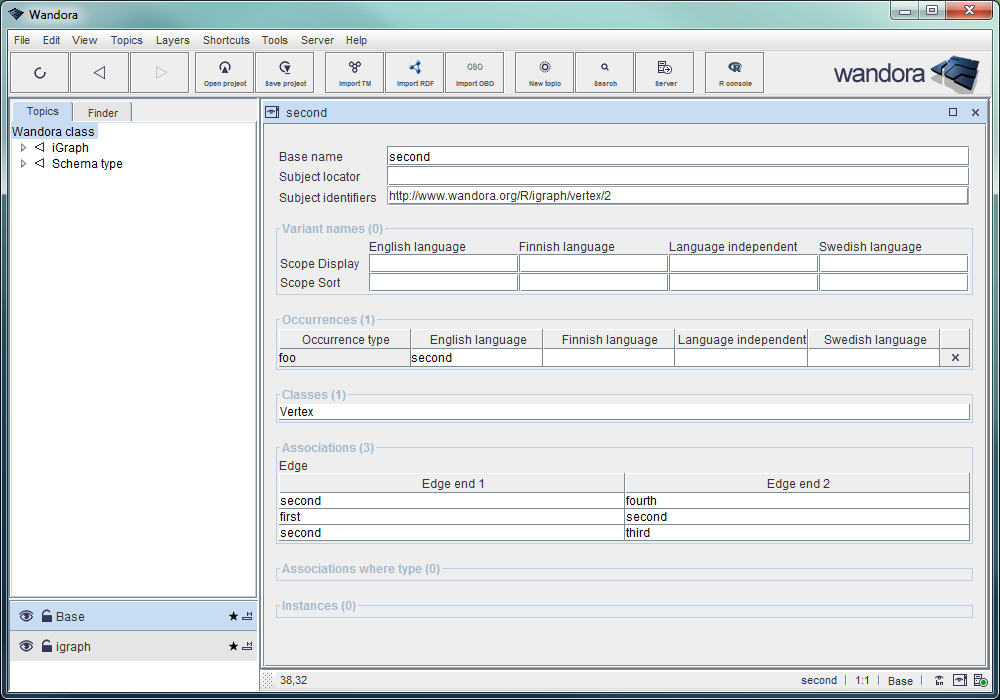Open the Shortcuts menu
1000x700 pixels.
coord(226,40)
